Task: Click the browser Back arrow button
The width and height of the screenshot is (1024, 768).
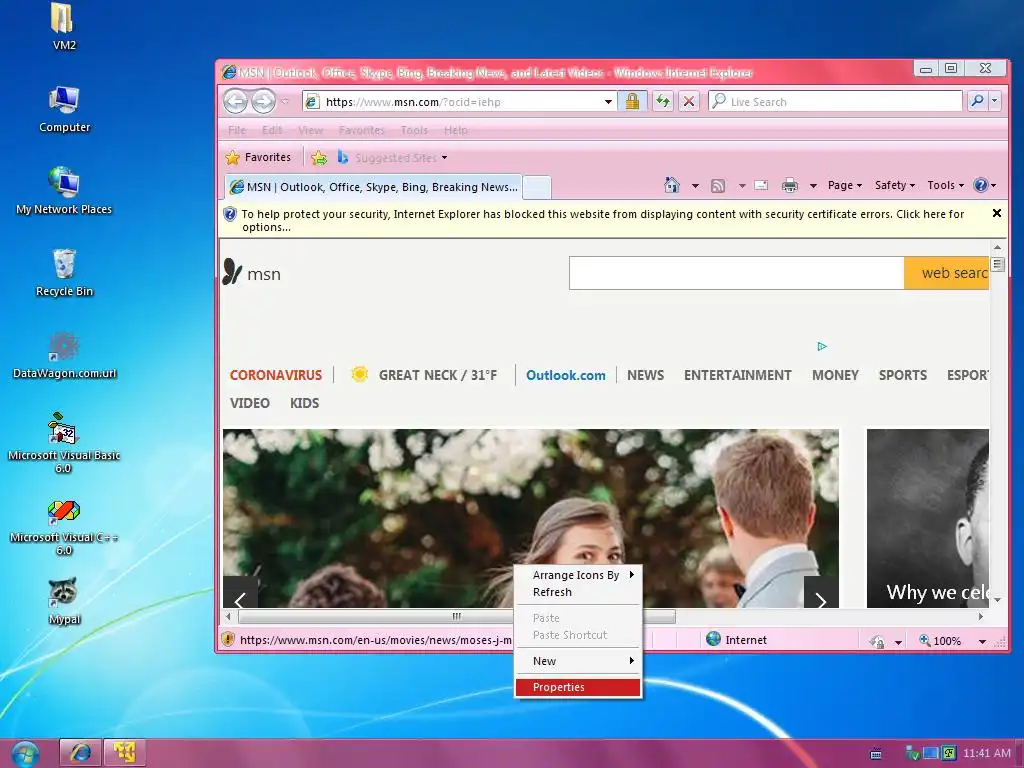Action: pos(236,101)
